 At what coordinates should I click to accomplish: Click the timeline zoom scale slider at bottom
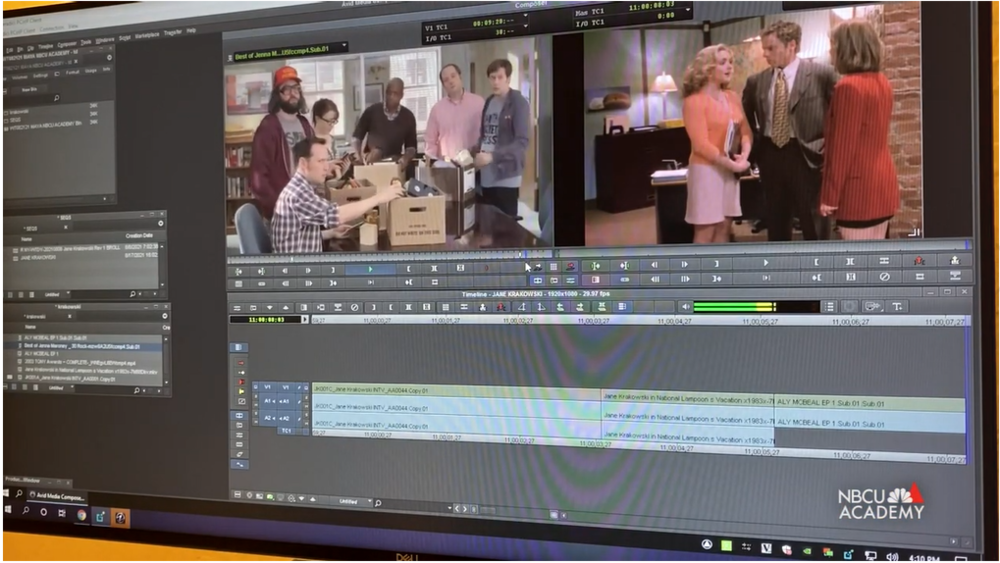[x=486, y=509]
